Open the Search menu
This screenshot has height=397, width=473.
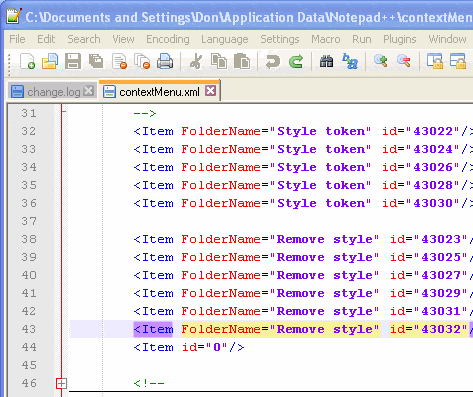(x=84, y=39)
